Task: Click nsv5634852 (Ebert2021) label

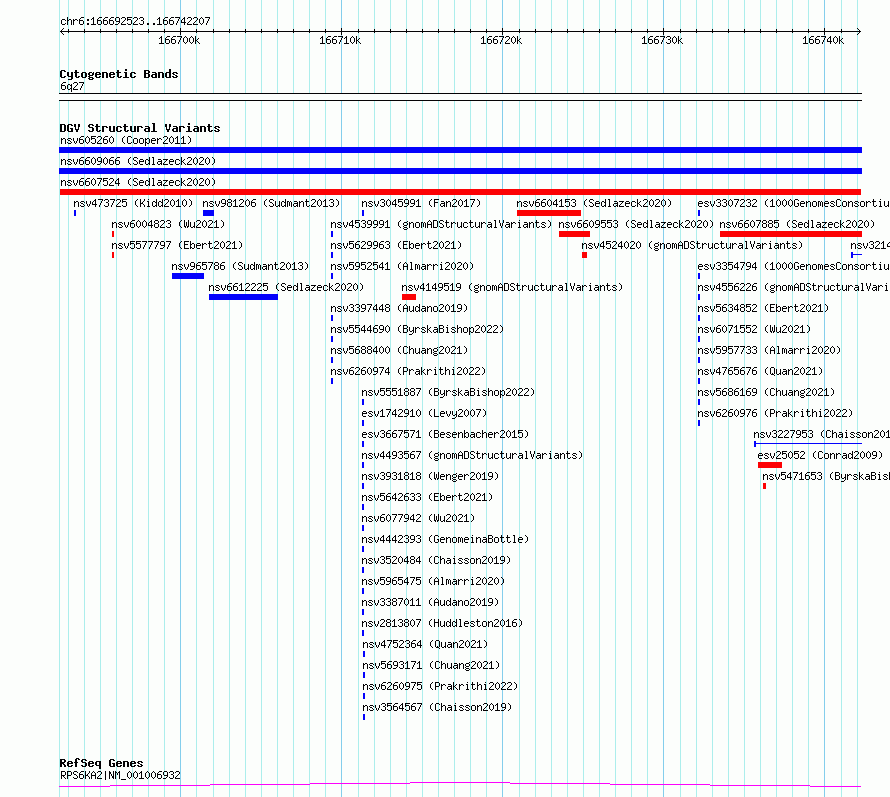Action: (763, 308)
